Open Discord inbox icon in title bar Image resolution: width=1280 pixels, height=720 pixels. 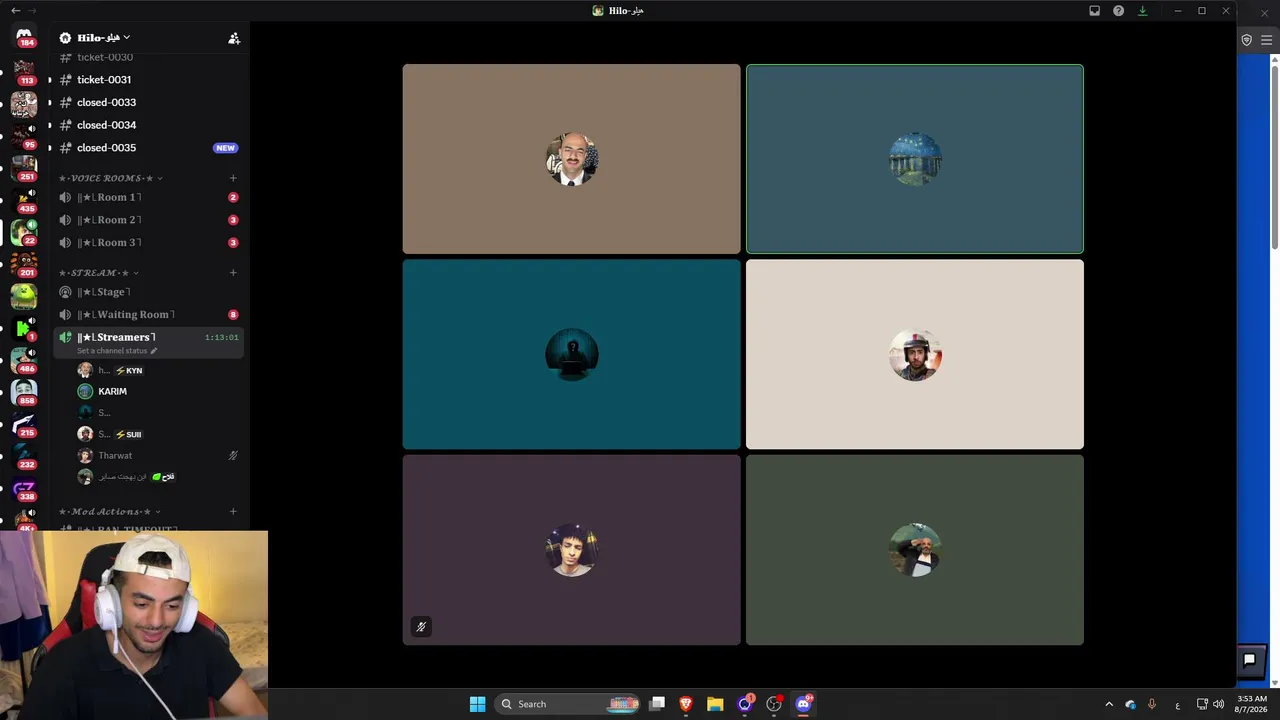coord(1094,11)
